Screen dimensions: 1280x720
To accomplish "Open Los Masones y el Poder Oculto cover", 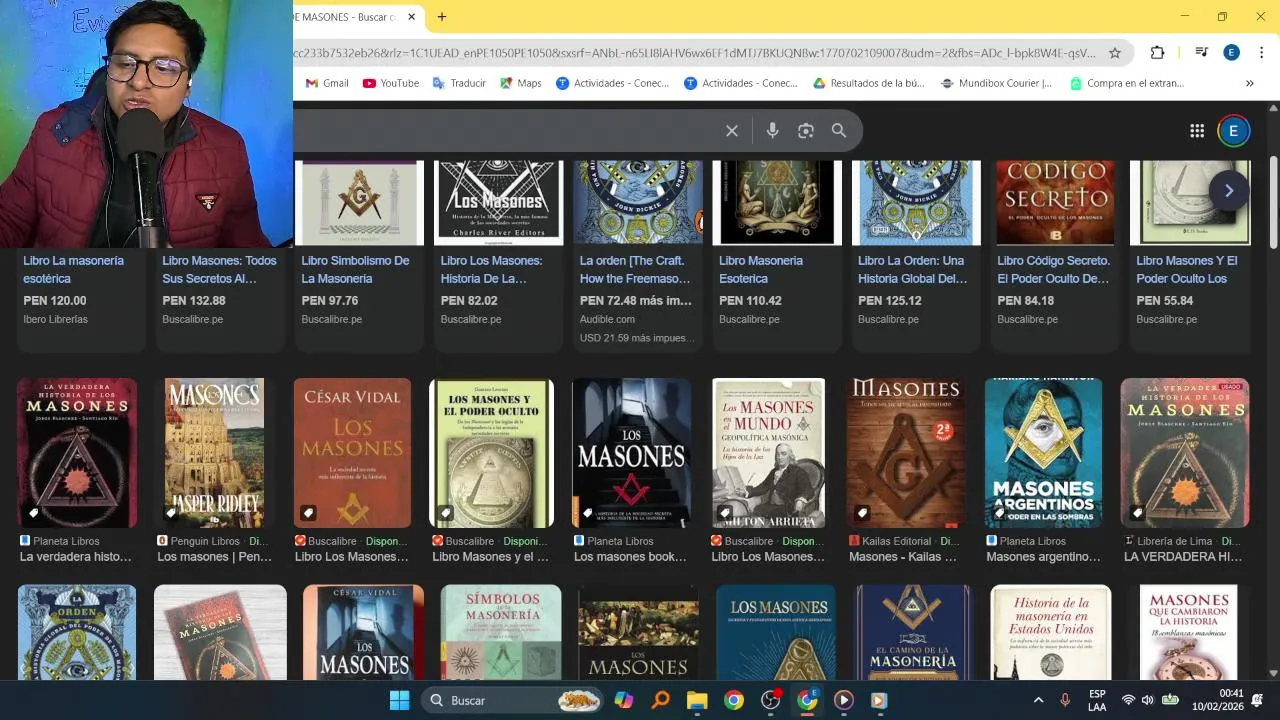I will click(x=491, y=453).
